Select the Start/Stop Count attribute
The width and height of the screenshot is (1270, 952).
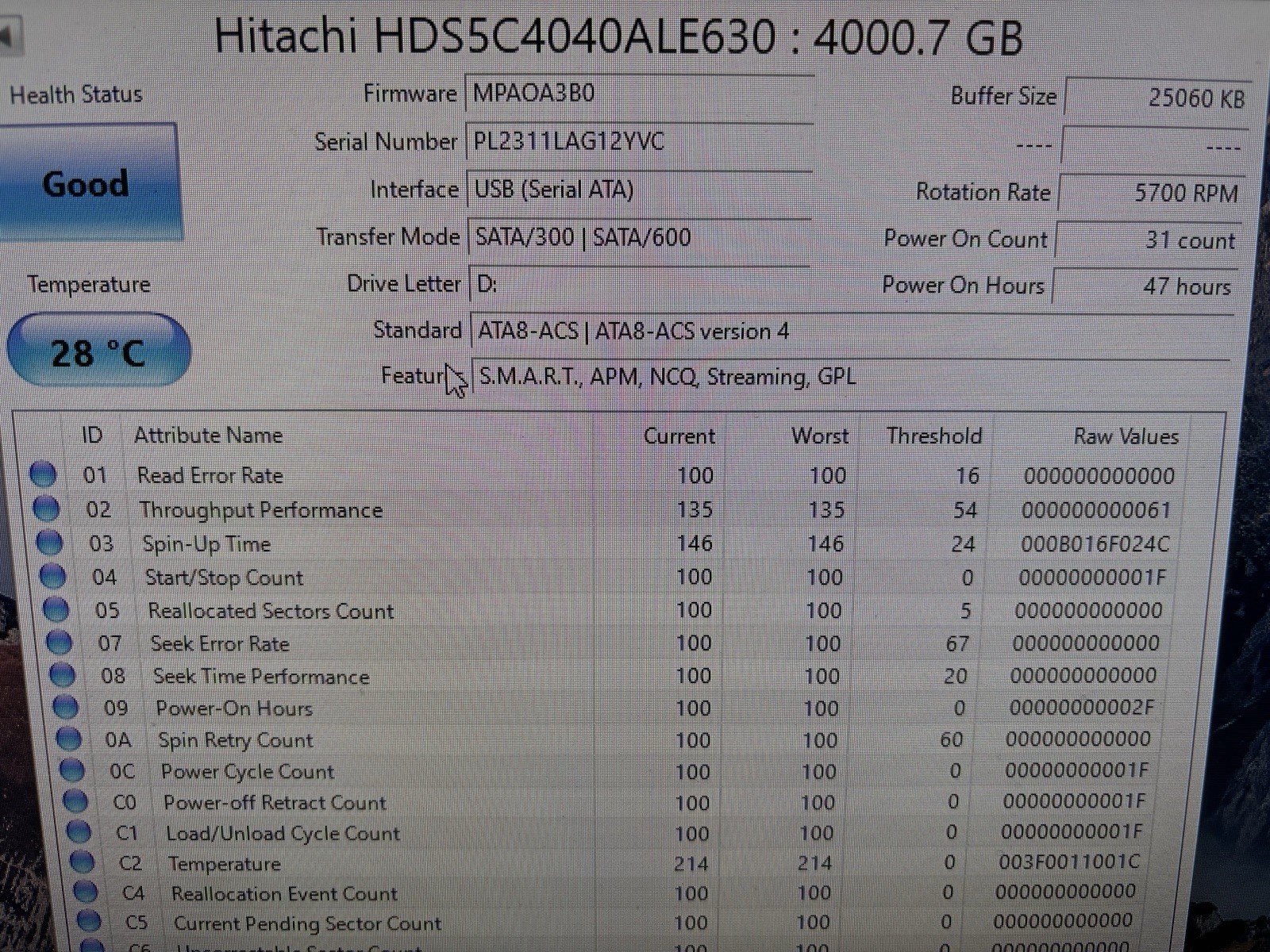224,578
